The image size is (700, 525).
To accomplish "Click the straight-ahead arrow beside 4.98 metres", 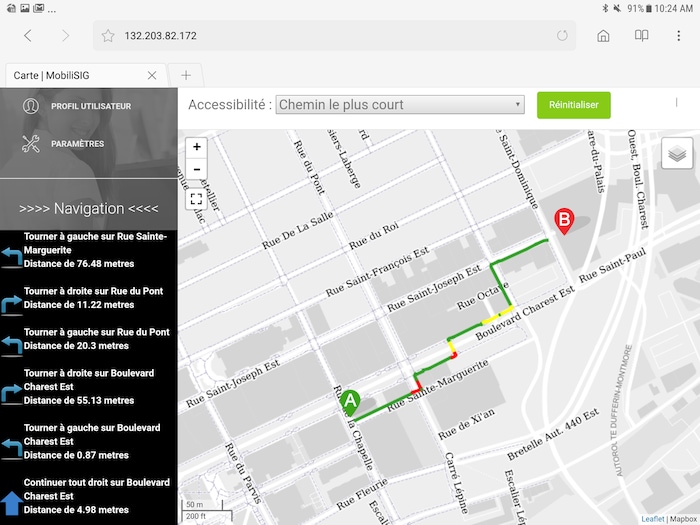I will [x=12, y=503].
